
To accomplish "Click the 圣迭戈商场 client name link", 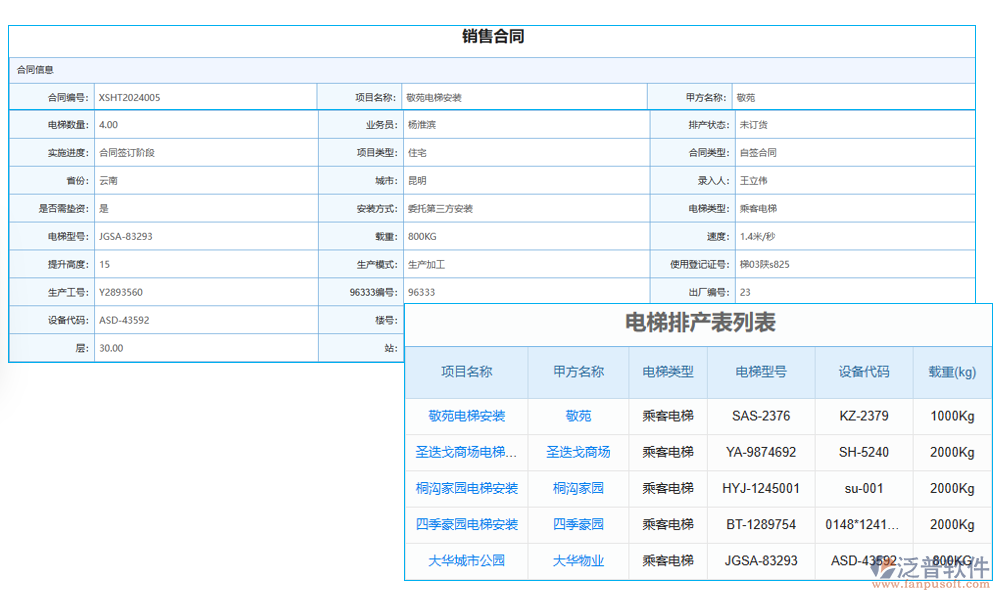I will [x=578, y=452].
